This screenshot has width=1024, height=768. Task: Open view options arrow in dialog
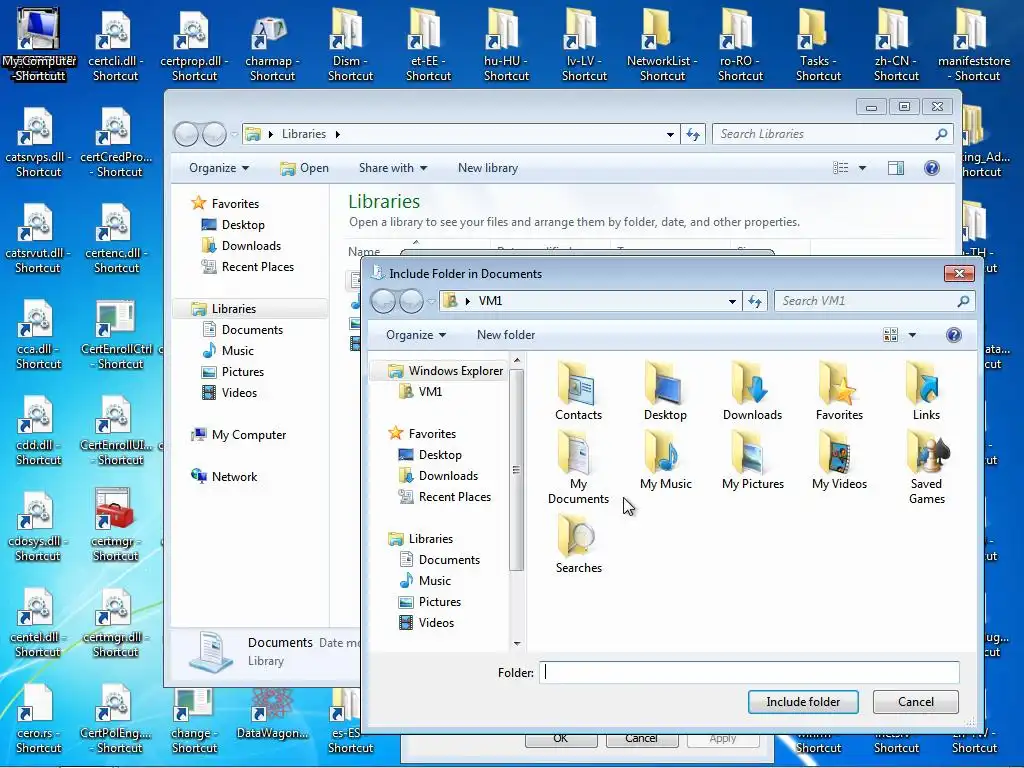[x=912, y=335]
